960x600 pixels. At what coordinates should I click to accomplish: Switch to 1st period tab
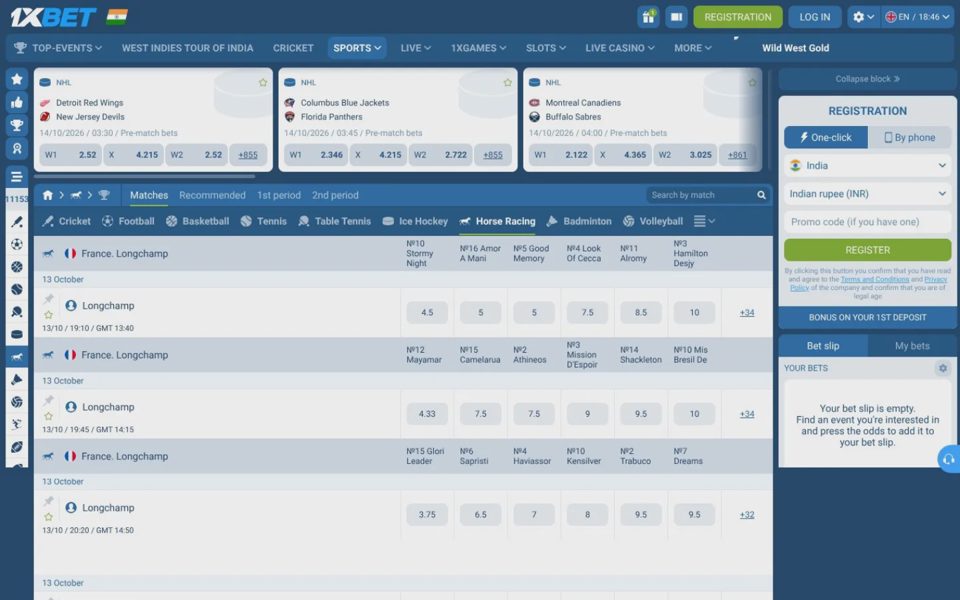[x=279, y=195]
